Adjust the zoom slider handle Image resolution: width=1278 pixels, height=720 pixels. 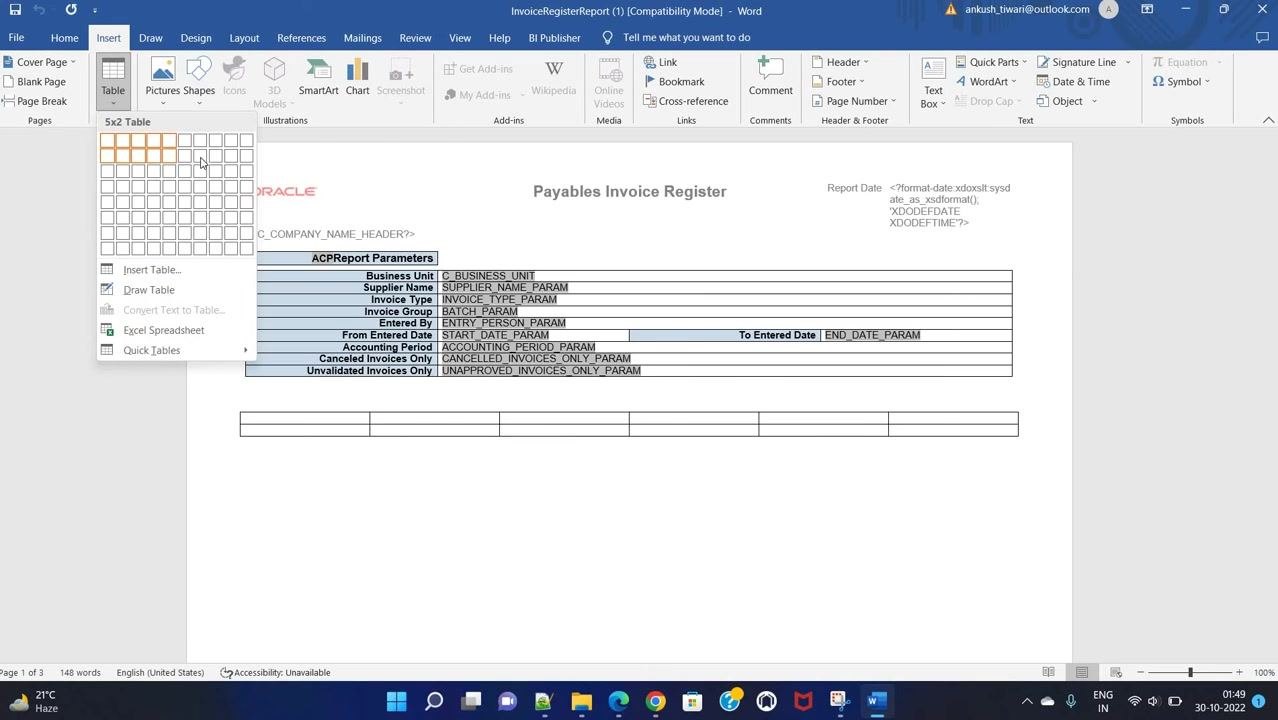tap(1190, 673)
